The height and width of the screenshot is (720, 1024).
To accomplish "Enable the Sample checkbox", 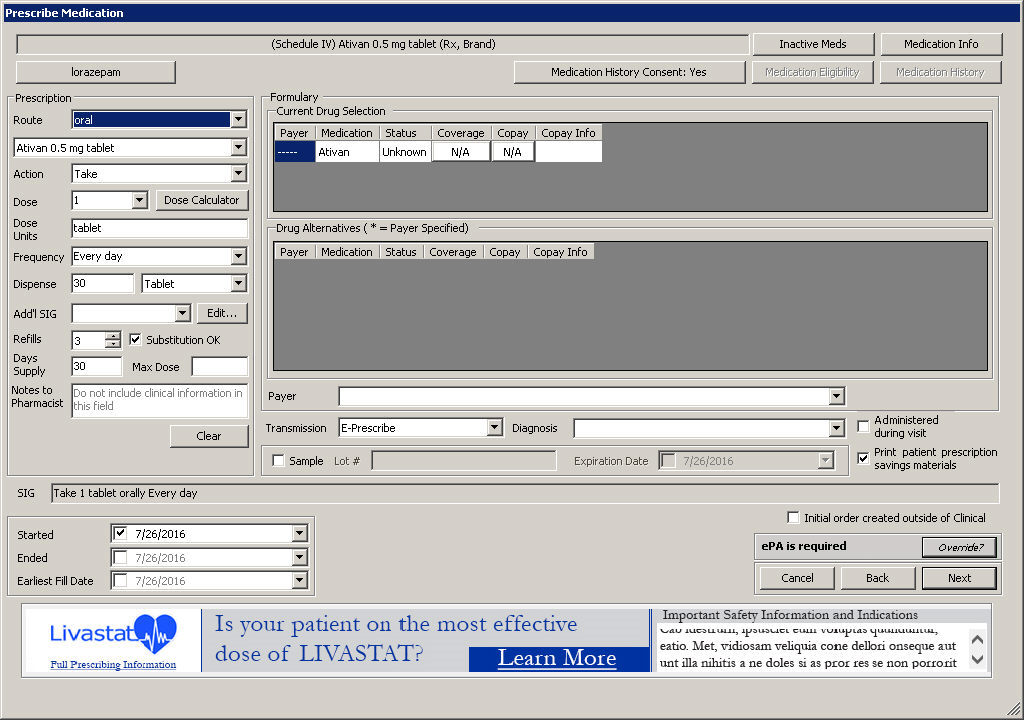I will 278,461.
